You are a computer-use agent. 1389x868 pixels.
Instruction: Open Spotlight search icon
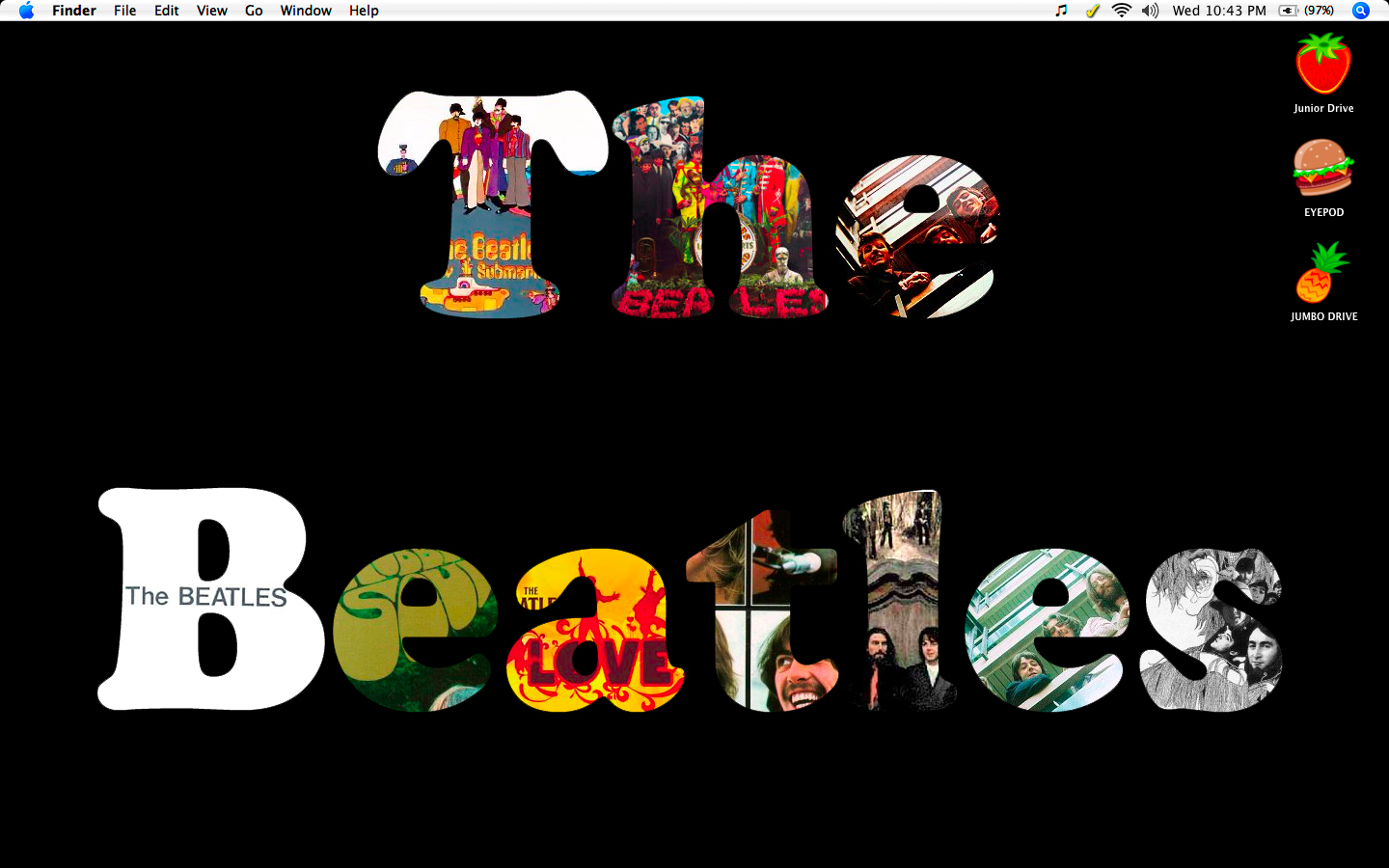1361,11
